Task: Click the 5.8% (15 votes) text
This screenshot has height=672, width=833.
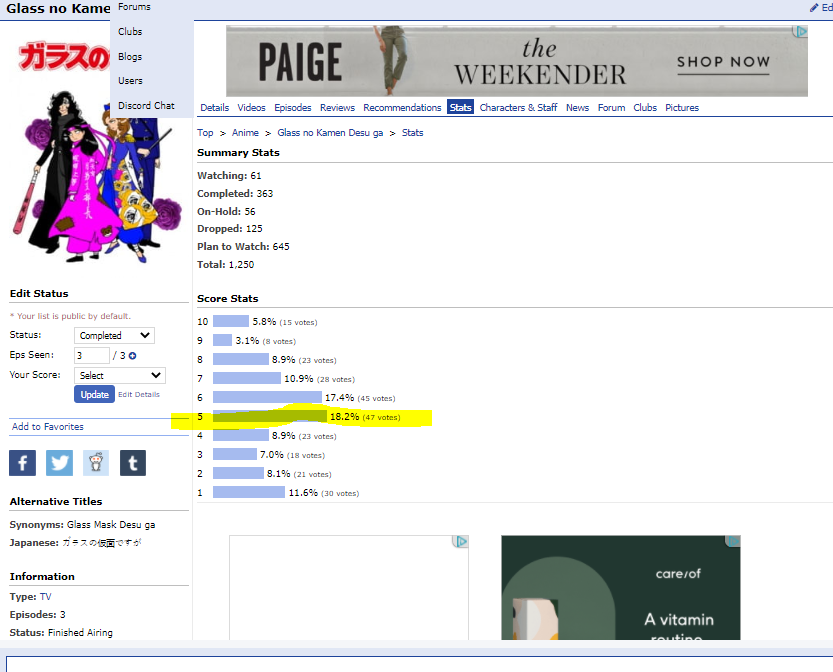Action: pyautogui.click(x=285, y=322)
